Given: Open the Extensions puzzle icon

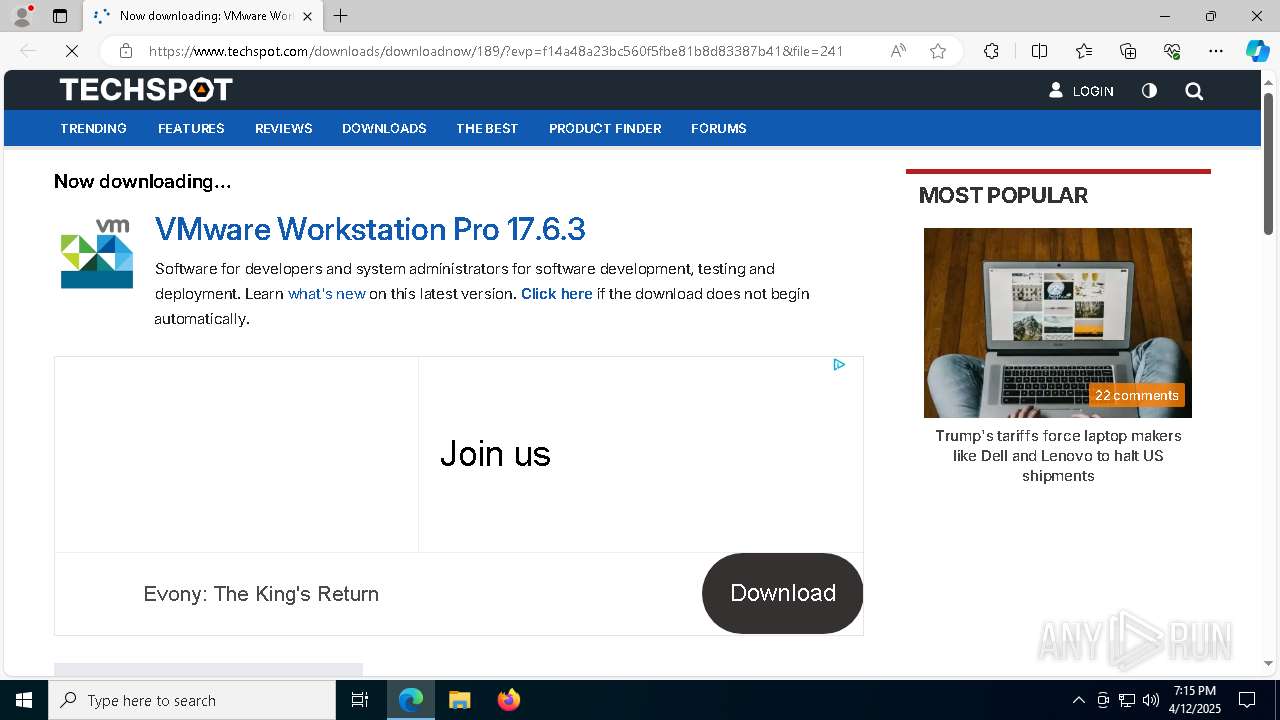Looking at the screenshot, I should coord(991,51).
